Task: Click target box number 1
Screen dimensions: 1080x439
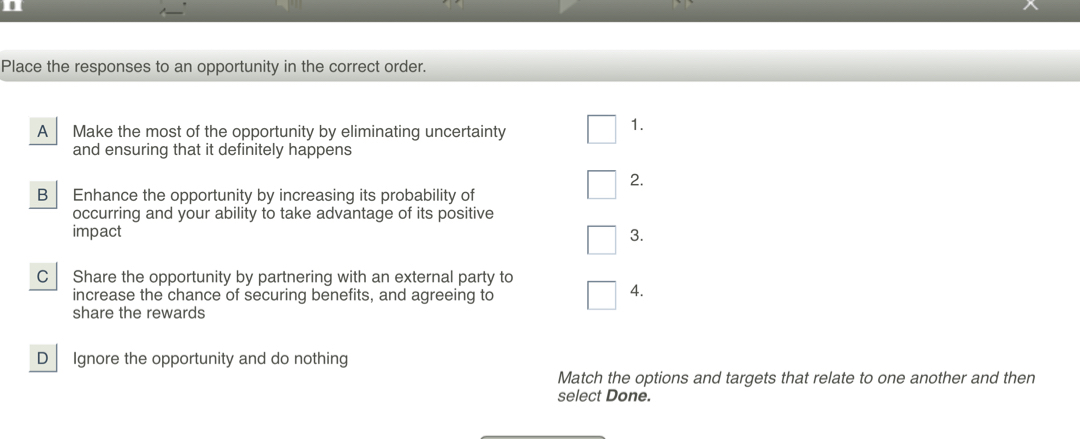Action: 601,129
